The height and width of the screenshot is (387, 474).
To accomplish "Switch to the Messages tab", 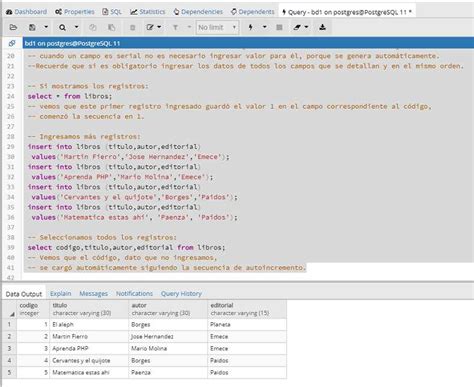I will (94, 294).
